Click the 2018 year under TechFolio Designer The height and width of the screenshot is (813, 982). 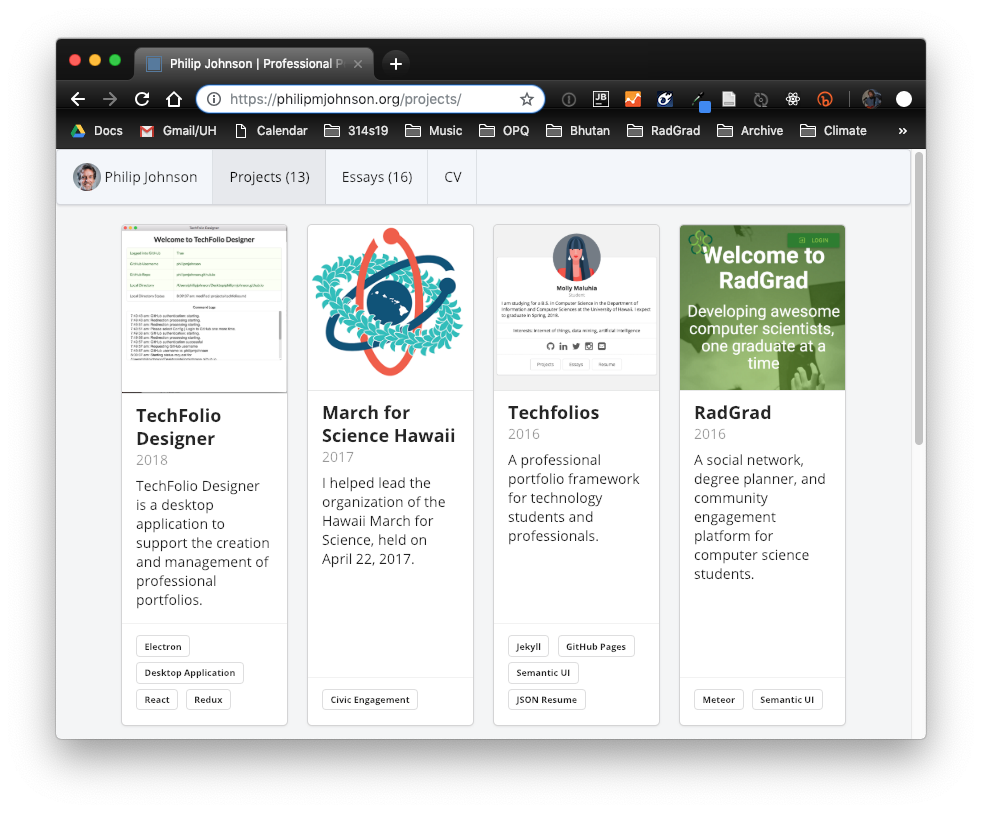pyautogui.click(x=152, y=460)
